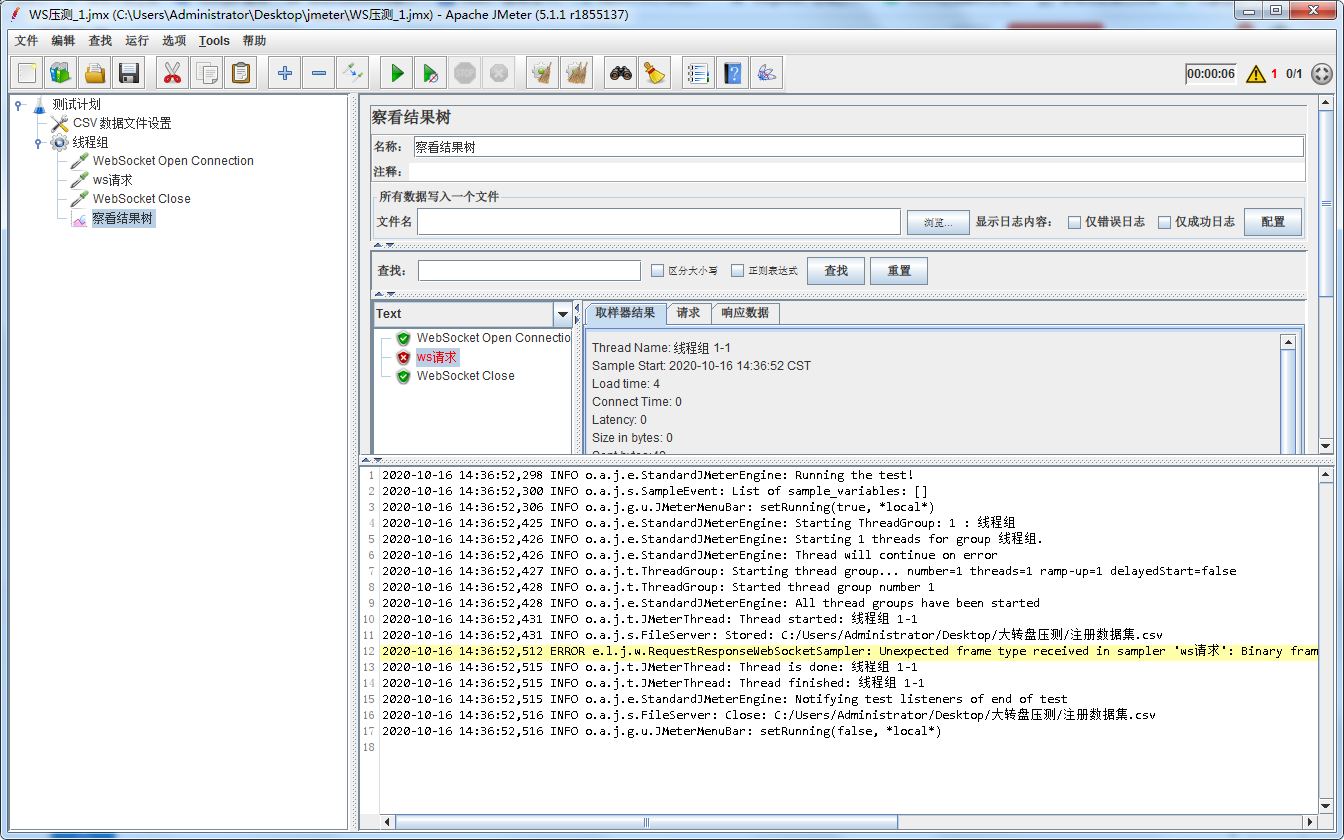This screenshot has height=840, width=1344.
Task: Click the 文件名 filename input field
Action: (x=659, y=222)
